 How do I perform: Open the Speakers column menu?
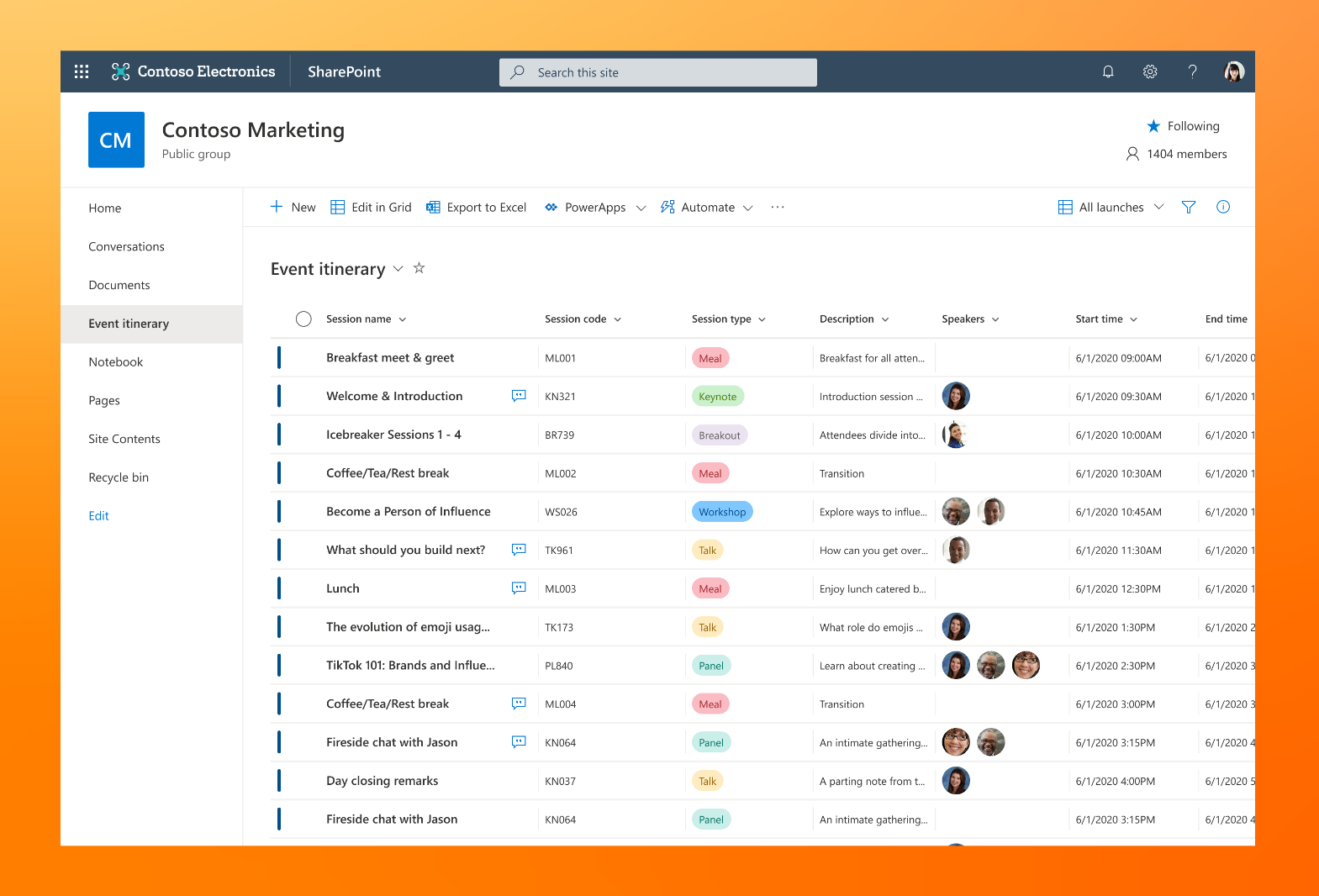[970, 319]
